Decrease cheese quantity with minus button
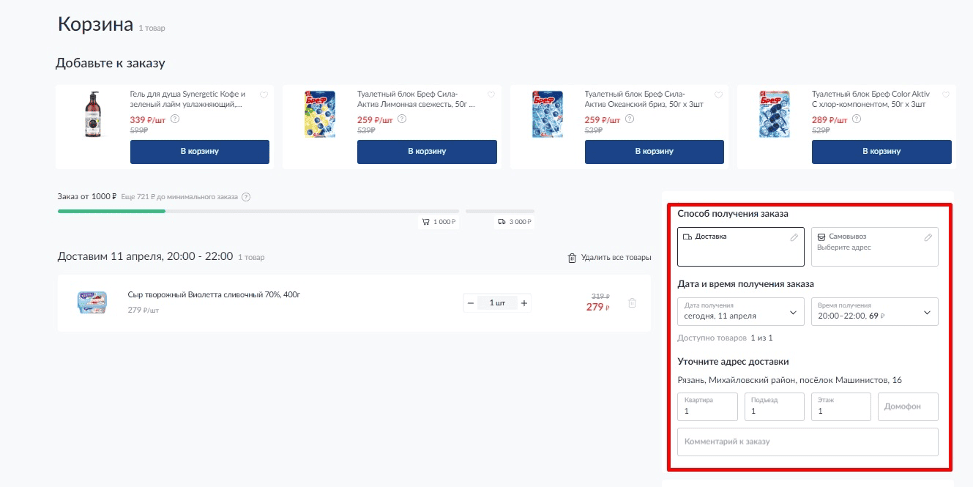The height and width of the screenshot is (487, 974). 471,303
